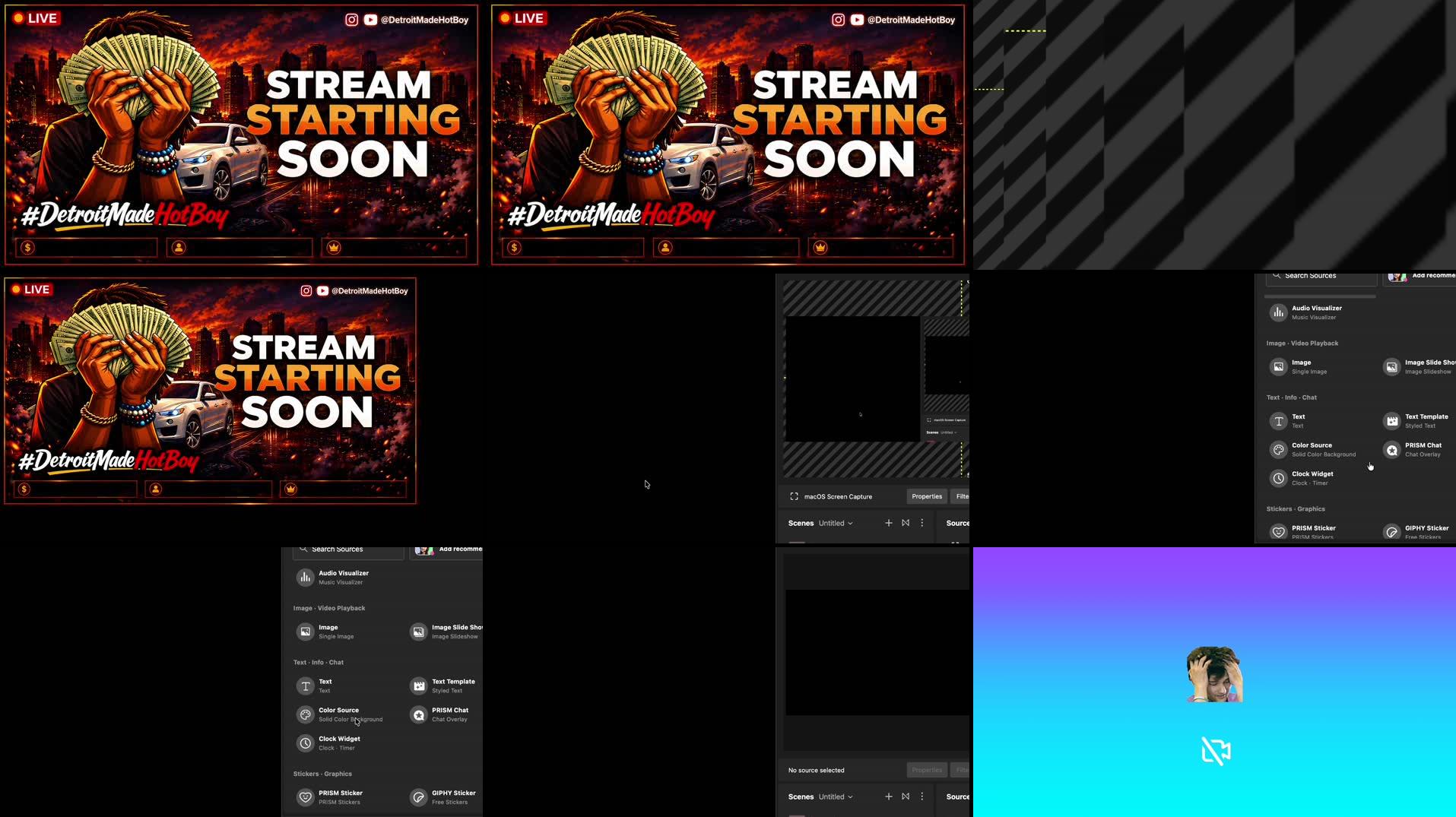The width and height of the screenshot is (1456, 817).
Task: Click 'Stickers · Graphics' header in right-side panel
Action: pos(1296,509)
